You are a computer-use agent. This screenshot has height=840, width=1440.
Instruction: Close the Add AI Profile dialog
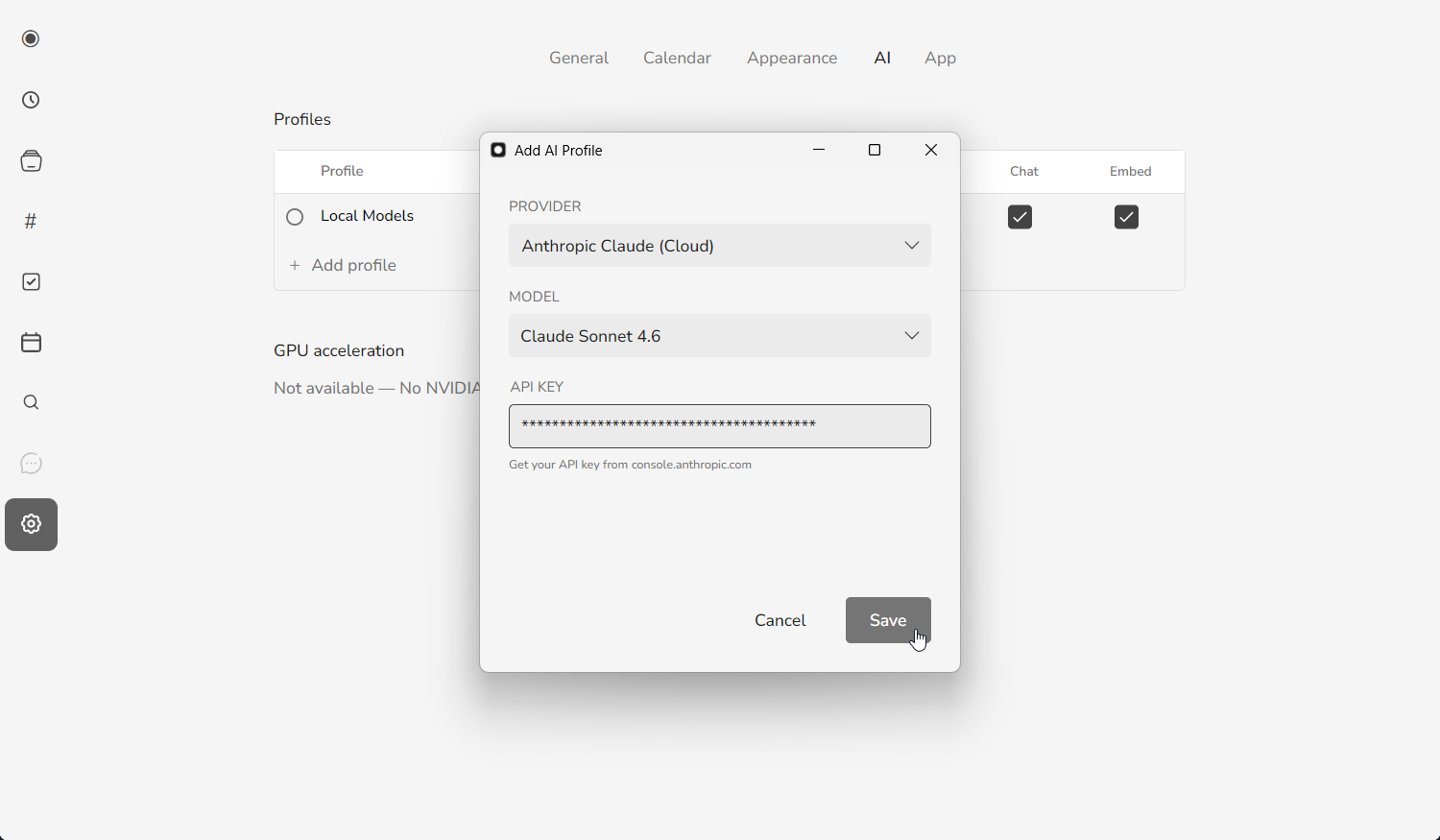931,151
